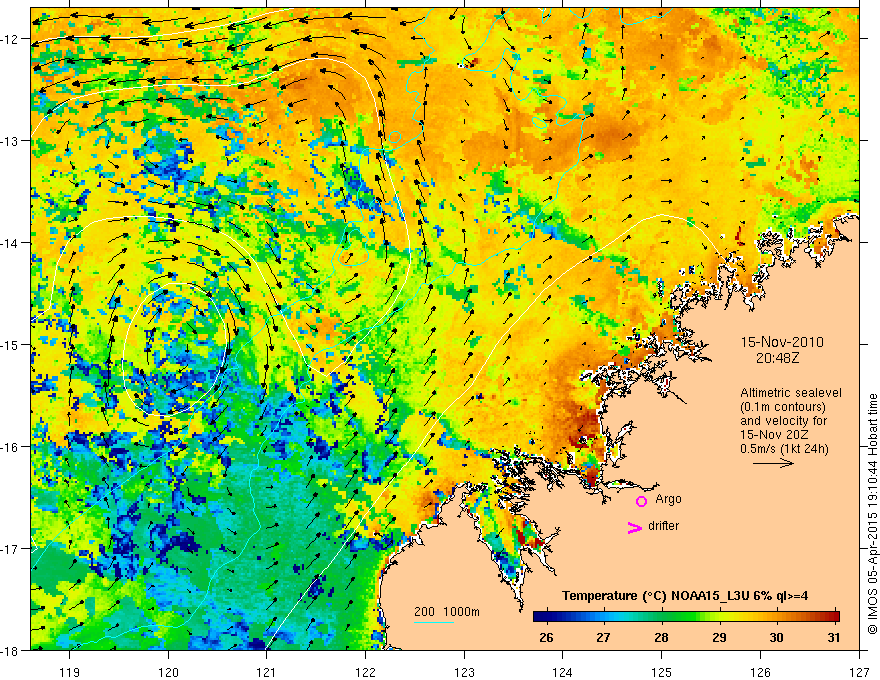Image resolution: width=880 pixels, height=680 pixels.
Task: Click the '-16' latitude axis label
Action: 11,447
